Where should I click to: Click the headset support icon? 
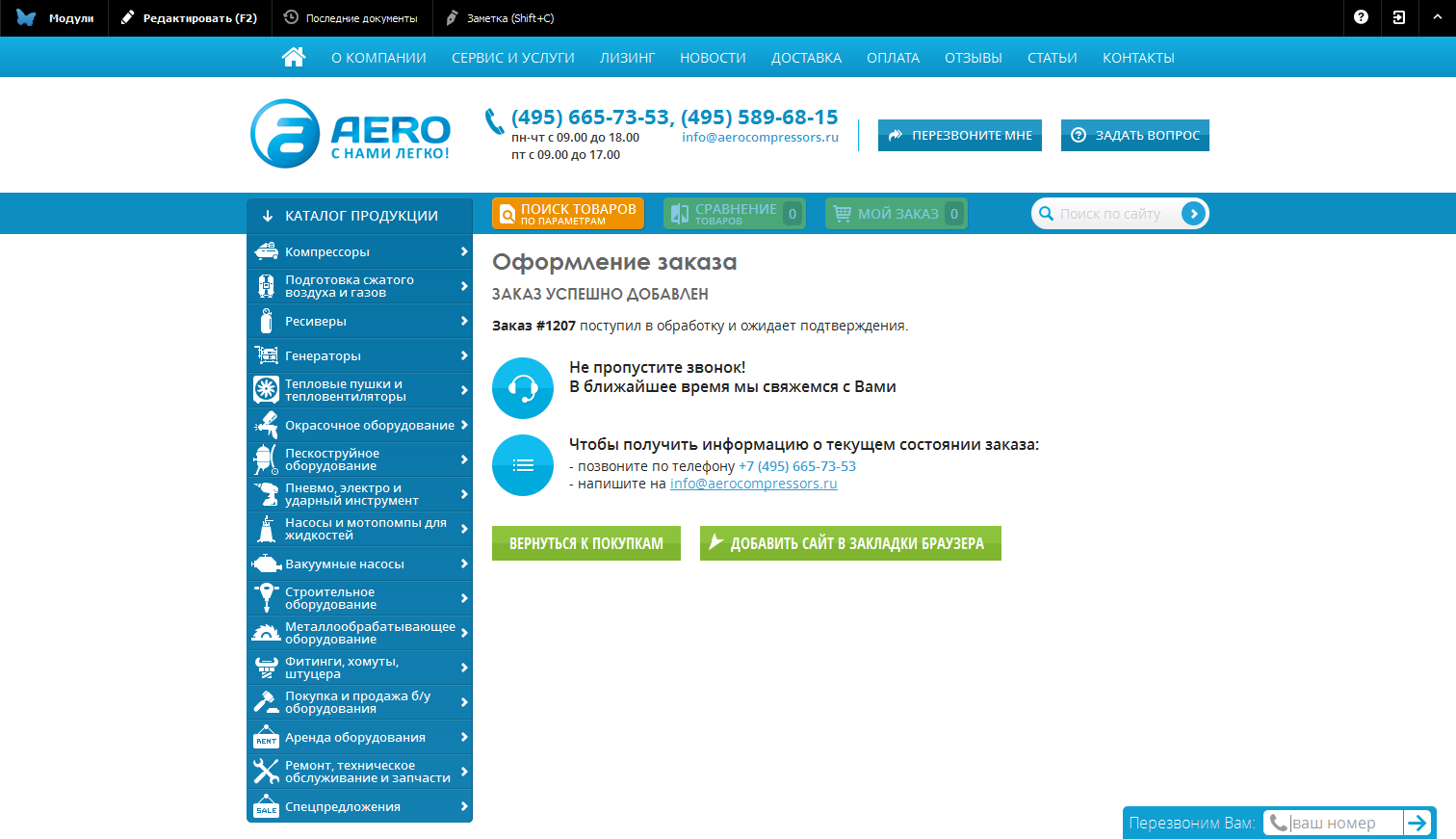click(x=523, y=388)
